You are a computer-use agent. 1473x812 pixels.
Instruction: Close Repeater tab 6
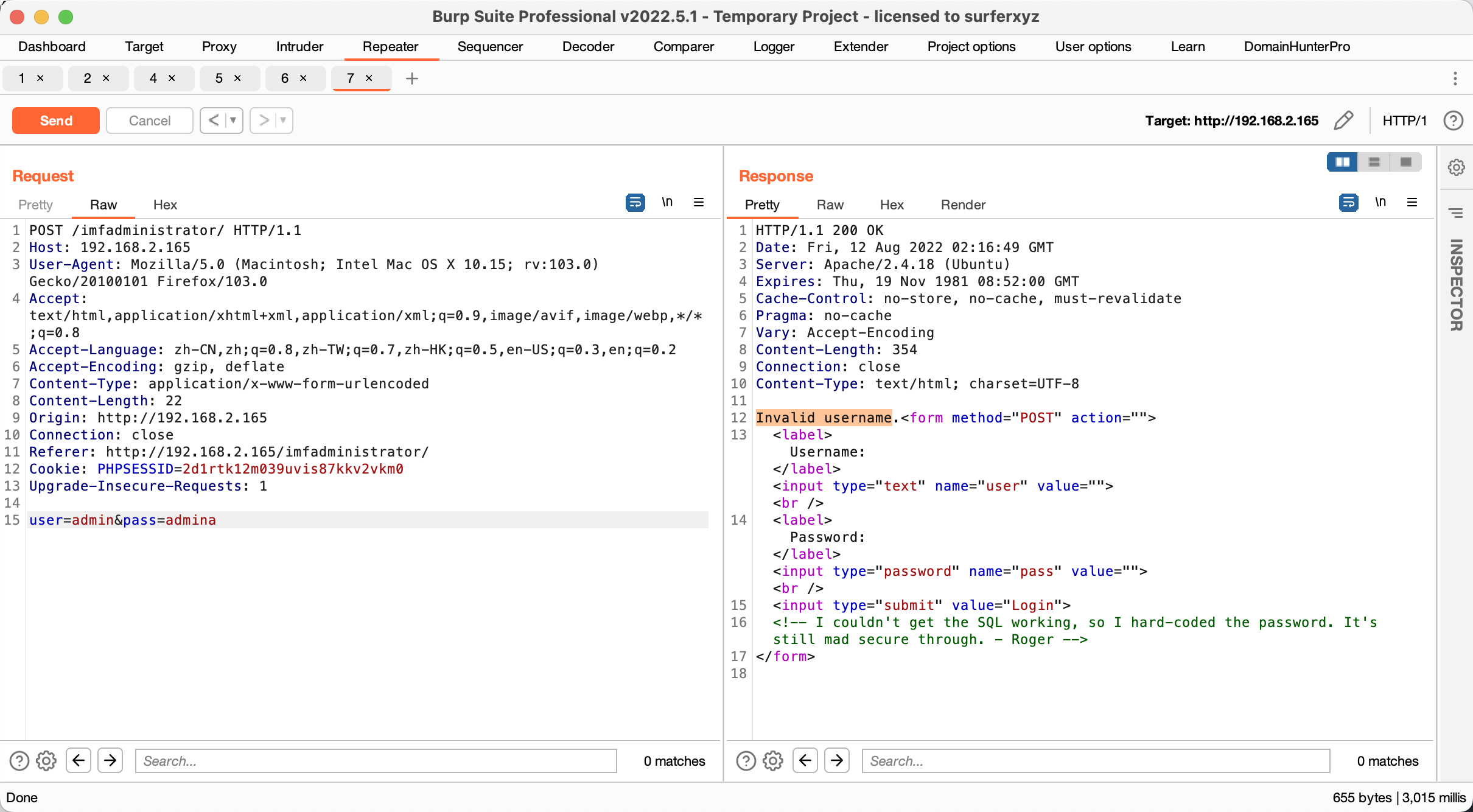tap(303, 78)
